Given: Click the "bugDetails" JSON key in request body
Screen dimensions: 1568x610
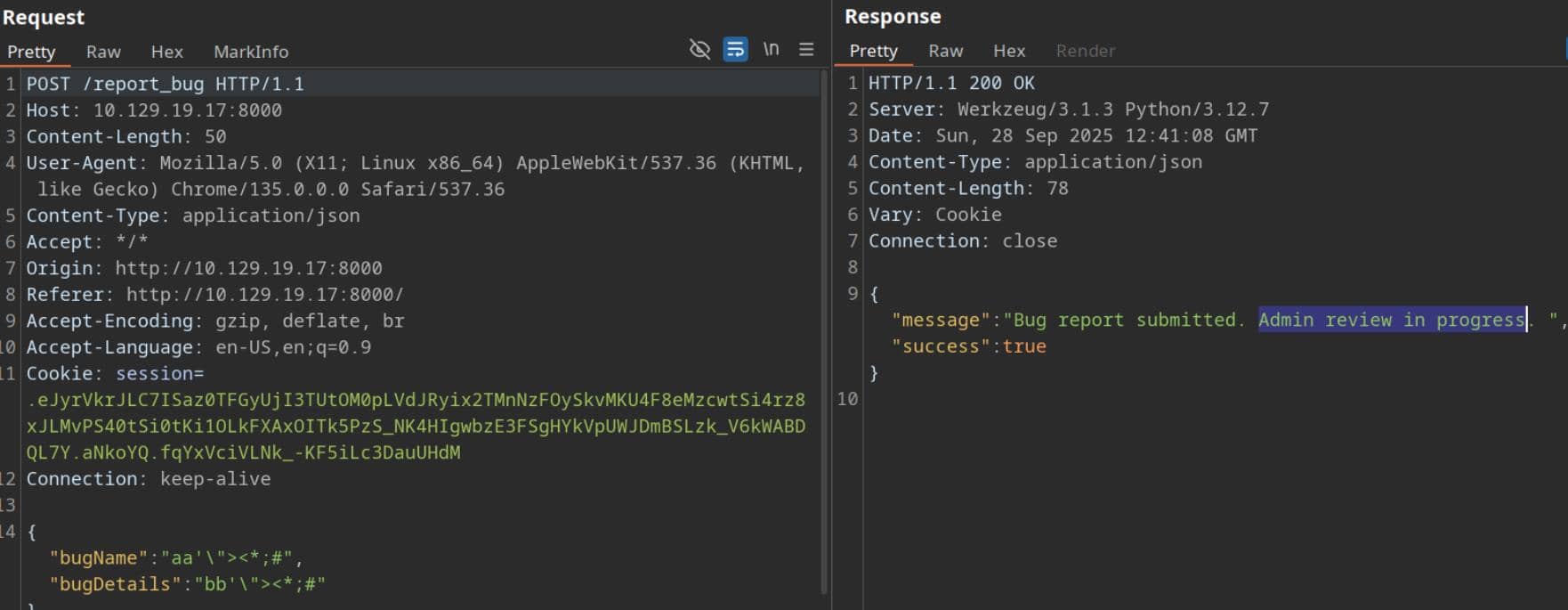Looking at the screenshot, I should click(115, 584).
